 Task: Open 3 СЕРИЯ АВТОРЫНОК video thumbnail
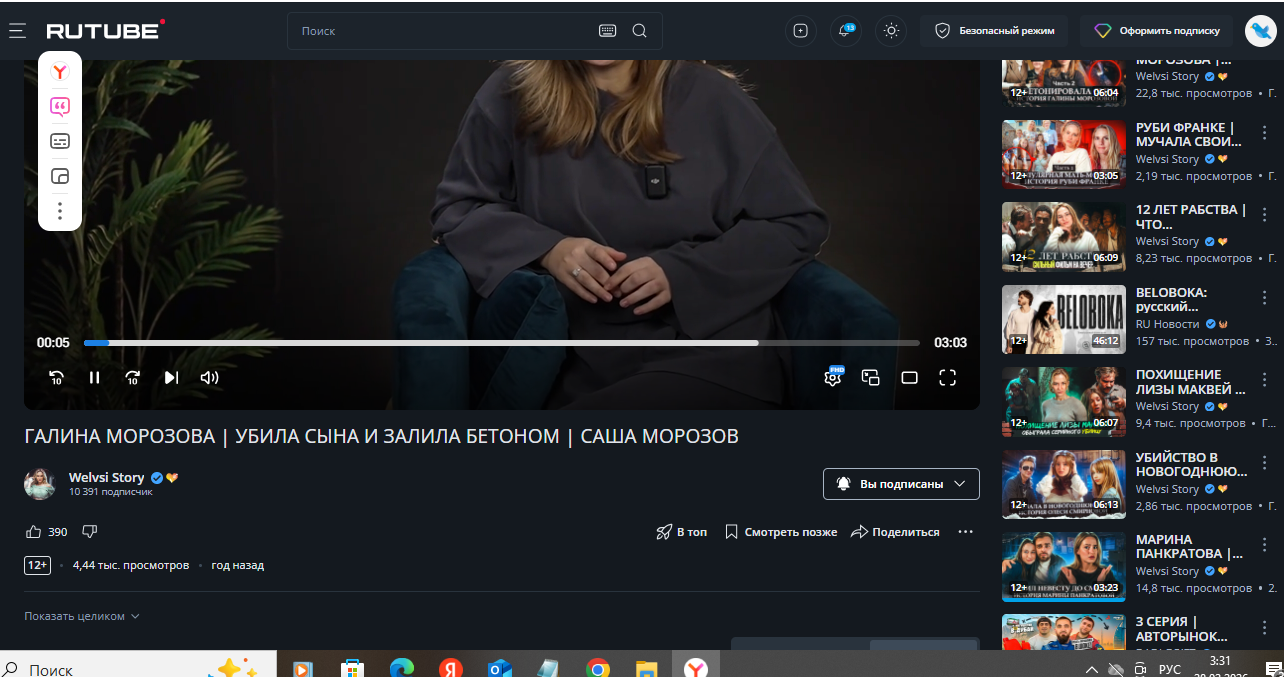[x=1064, y=632]
